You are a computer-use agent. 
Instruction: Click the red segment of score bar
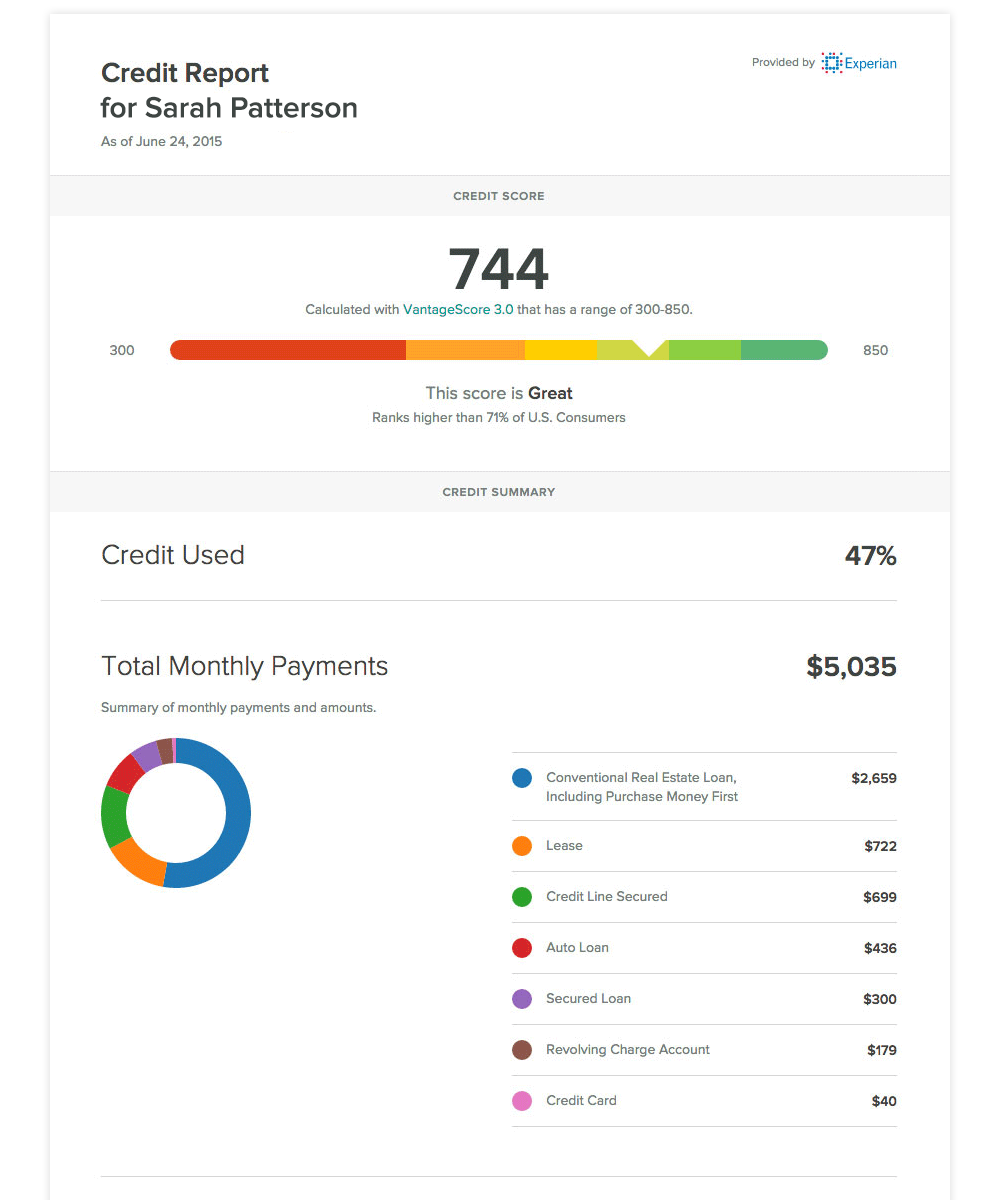pos(288,350)
